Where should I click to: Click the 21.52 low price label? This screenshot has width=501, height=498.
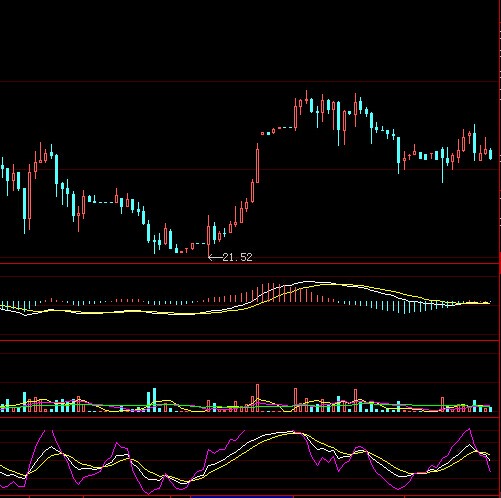pyautogui.click(x=237, y=257)
